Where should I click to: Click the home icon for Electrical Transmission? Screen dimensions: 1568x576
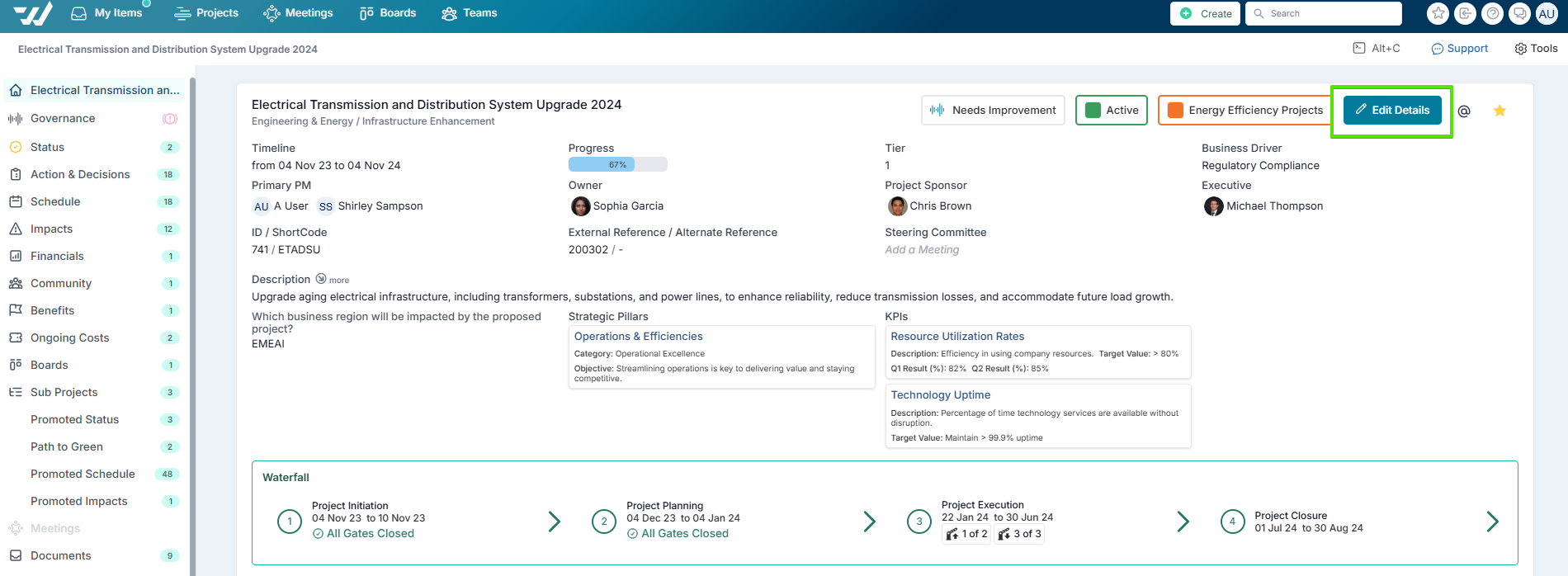16,90
